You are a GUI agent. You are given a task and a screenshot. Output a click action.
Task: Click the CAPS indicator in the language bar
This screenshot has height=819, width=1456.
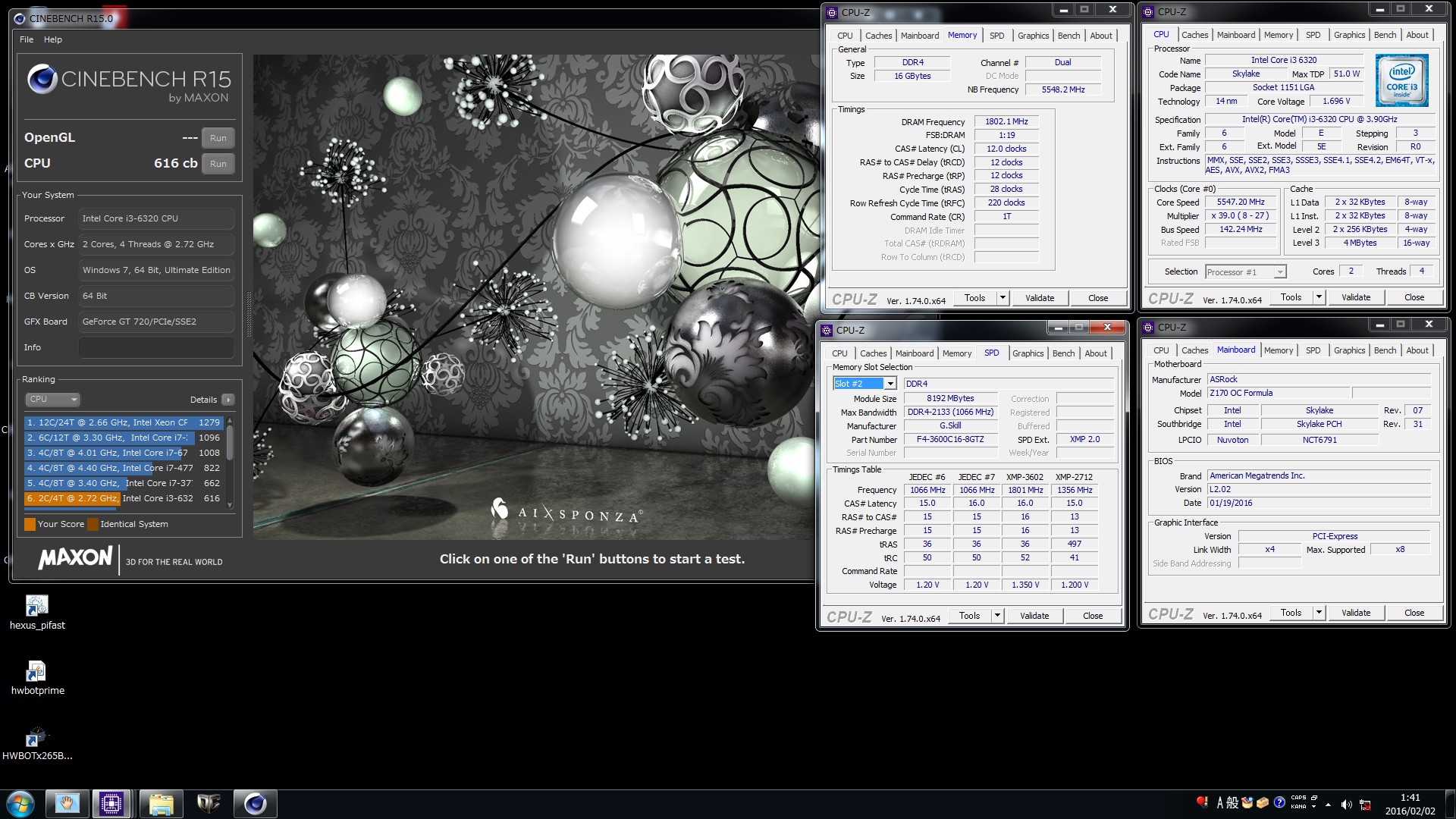tap(1299, 798)
